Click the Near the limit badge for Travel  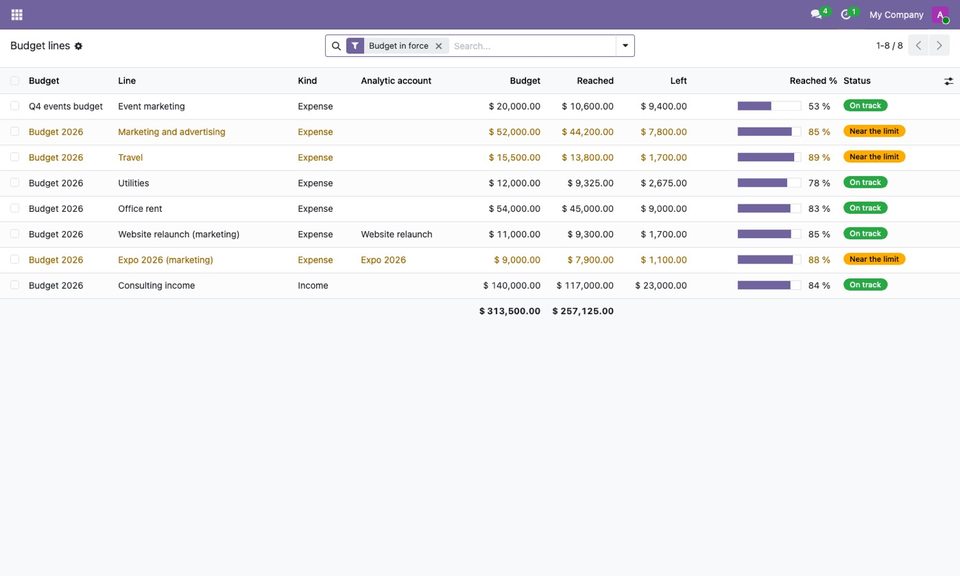pos(874,157)
